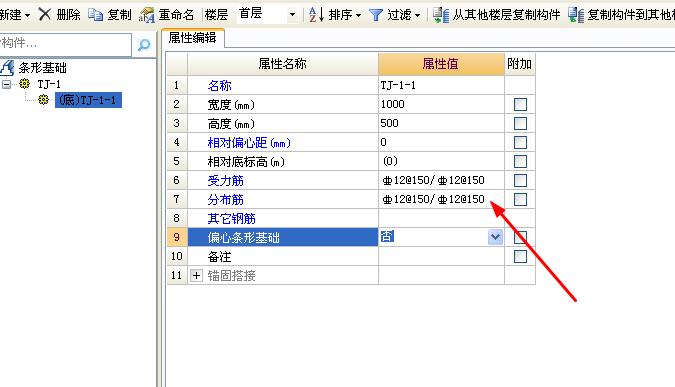This screenshot has width=675, height=387.
Task: Click the 新建 button text
Action: (10, 15)
